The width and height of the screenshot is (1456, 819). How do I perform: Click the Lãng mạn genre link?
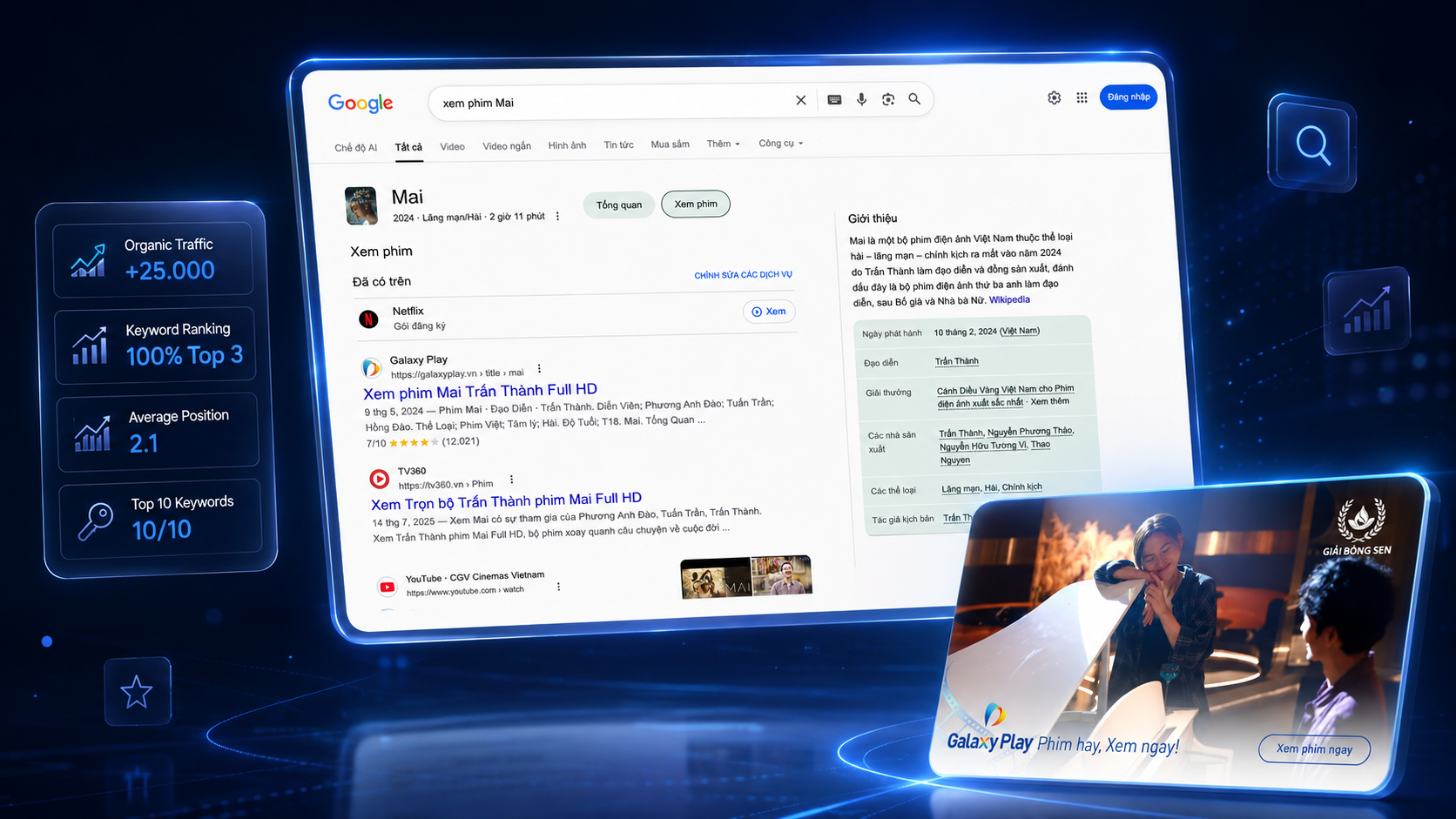(961, 489)
